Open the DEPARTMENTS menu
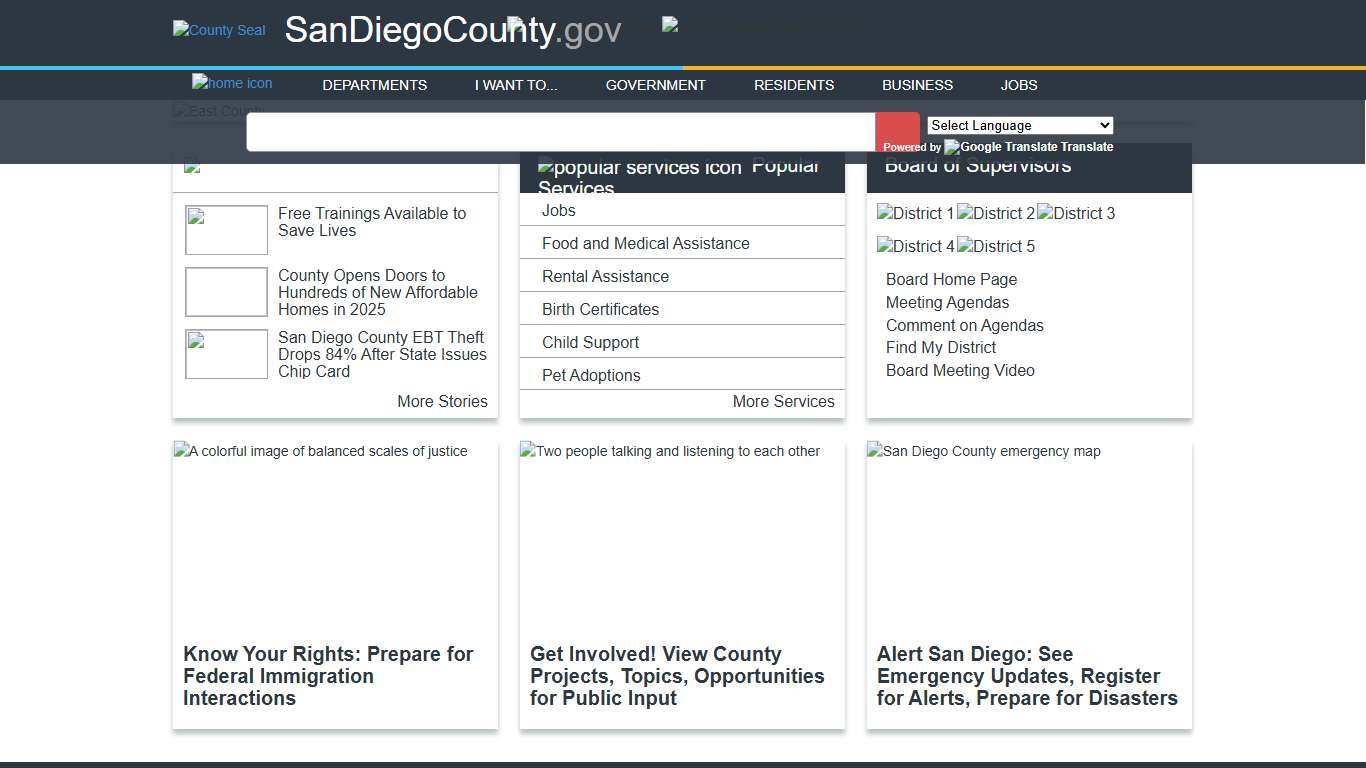Viewport: 1366px width, 768px height. tap(374, 85)
